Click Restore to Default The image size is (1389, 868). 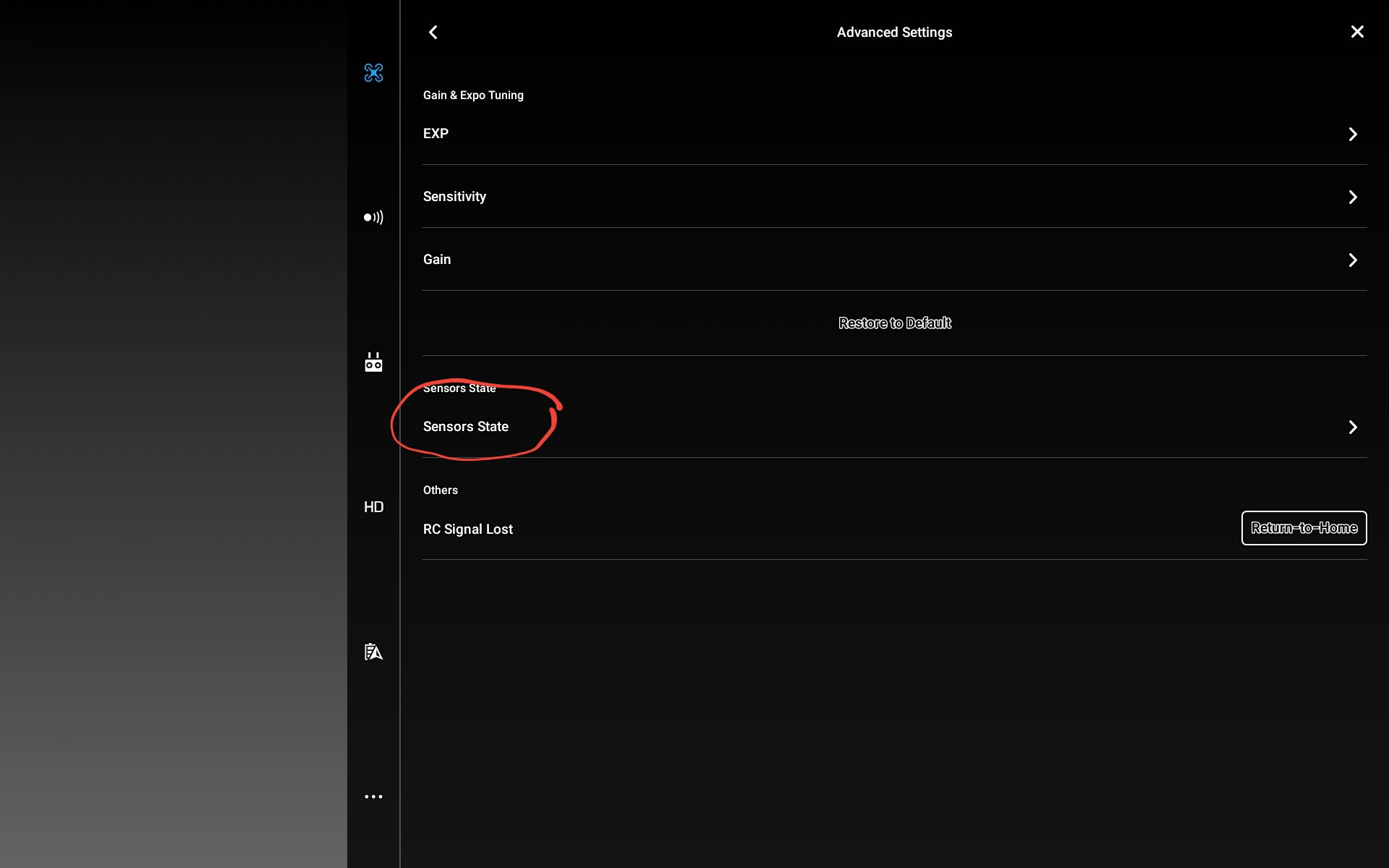click(895, 323)
